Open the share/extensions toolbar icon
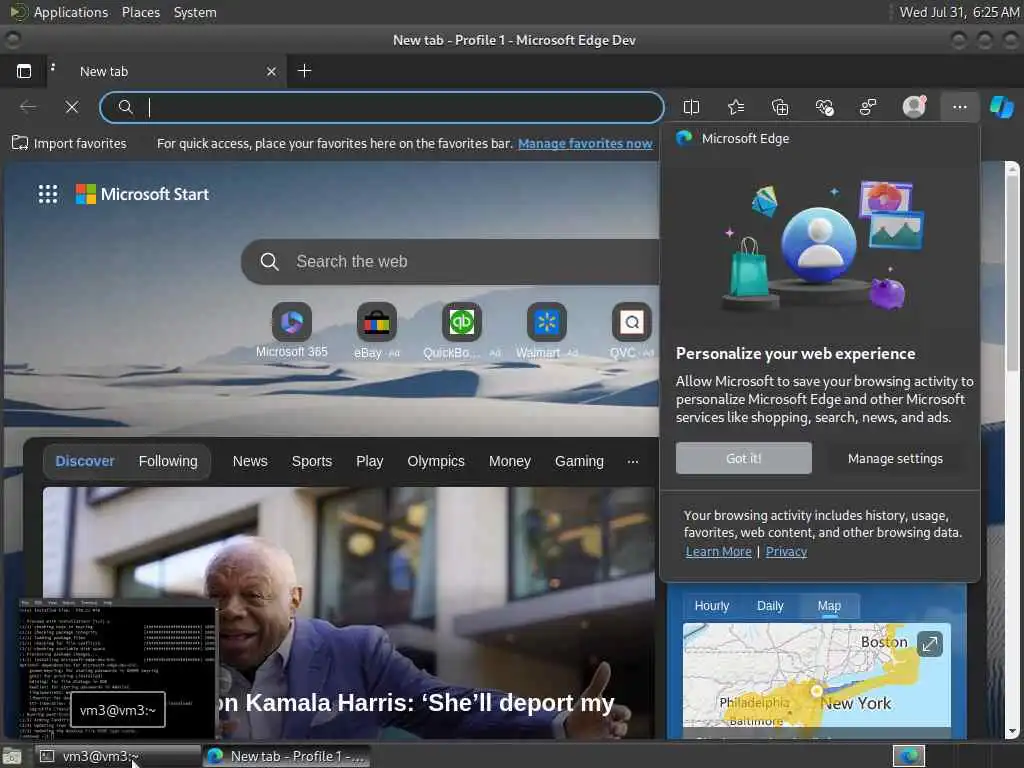Screen dimensions: 1024x768 click(869, 107)
